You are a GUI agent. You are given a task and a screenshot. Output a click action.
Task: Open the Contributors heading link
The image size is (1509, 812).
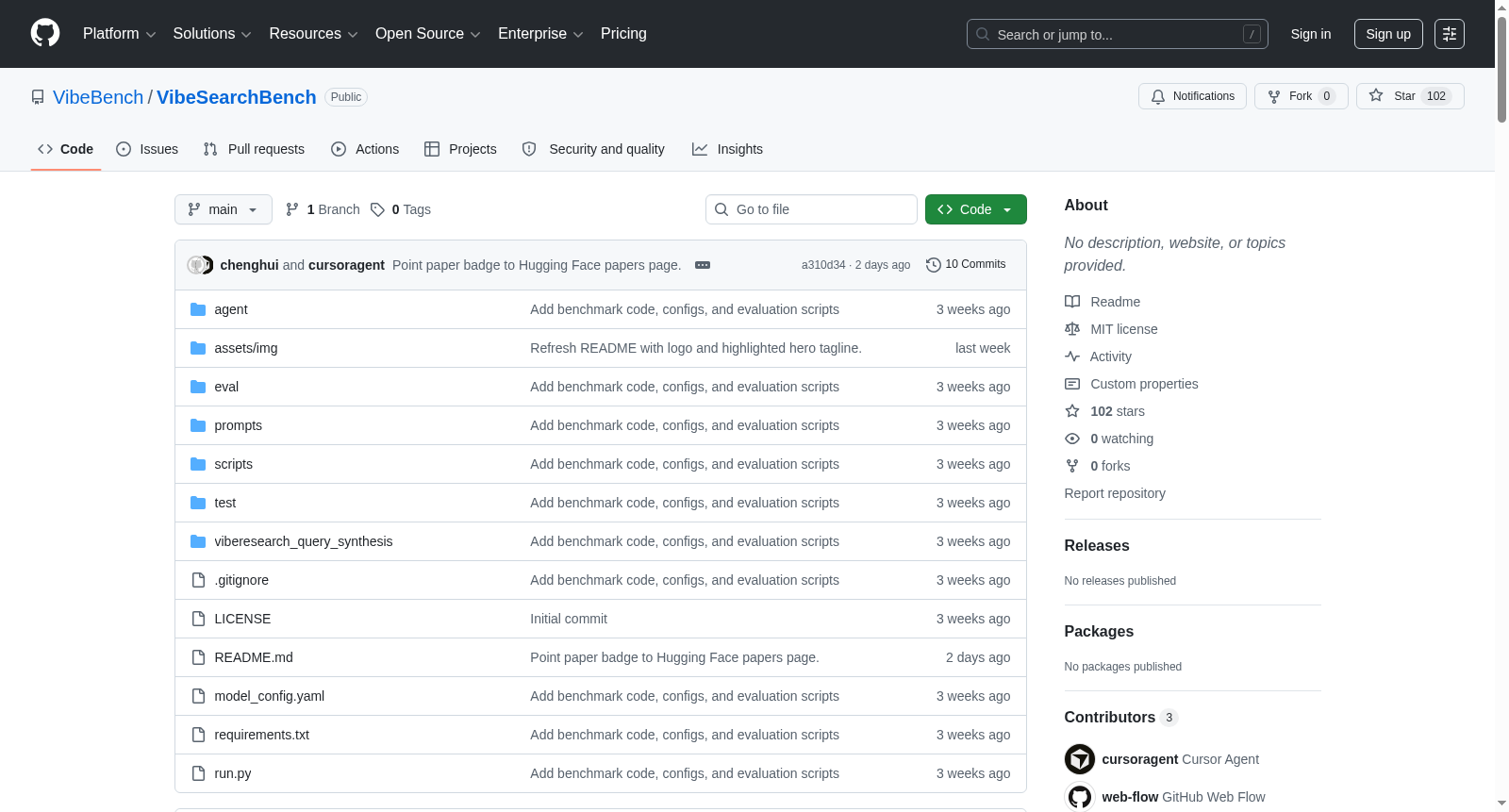(1121, 718)
